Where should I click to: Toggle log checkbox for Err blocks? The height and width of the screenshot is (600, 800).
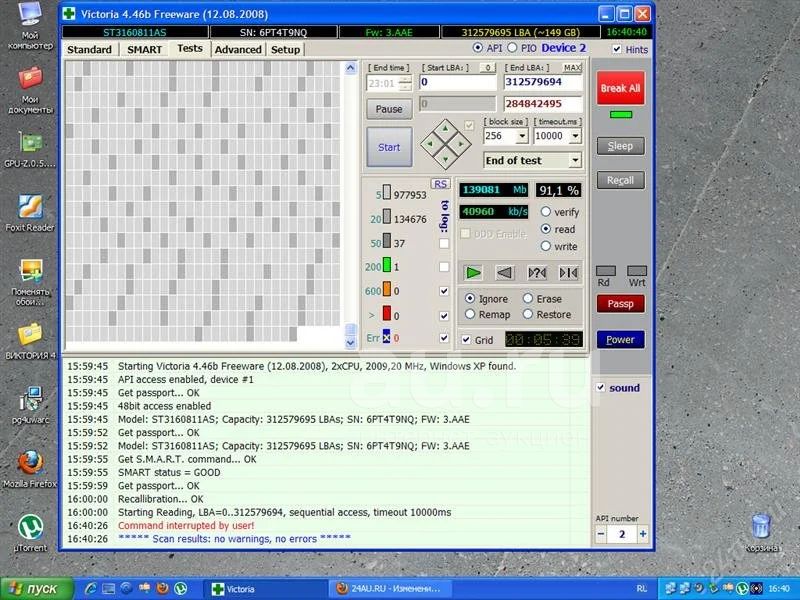tap(444, 338)
